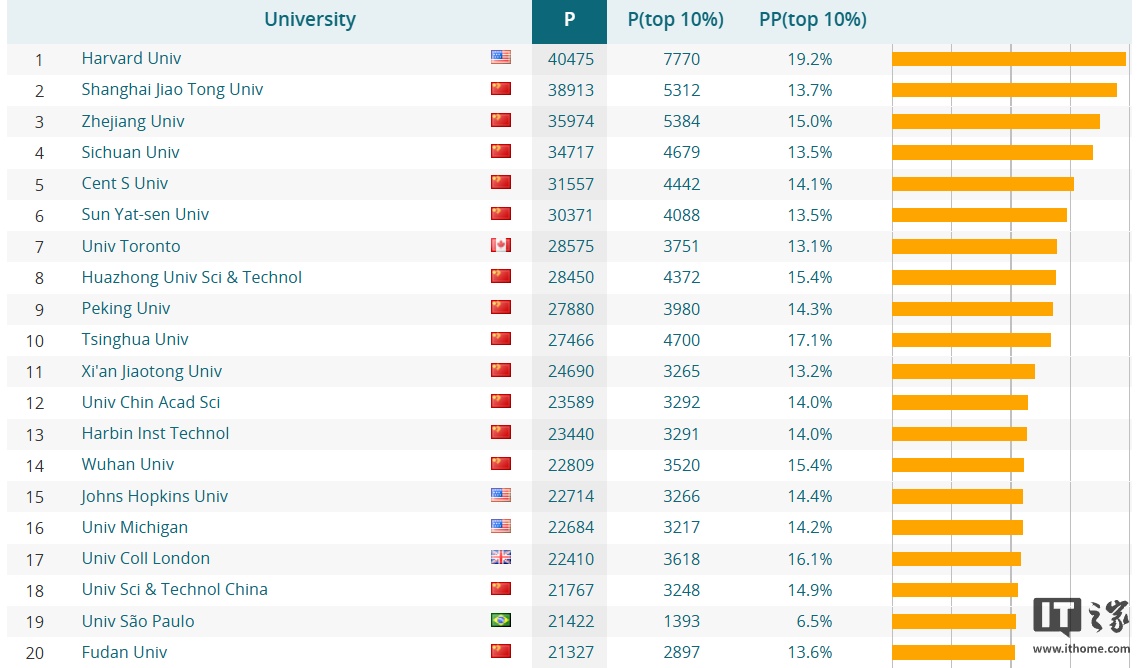Click the China flag next to Tsinghua Univ
The image size is (1142, 668).
click(500, 339)
